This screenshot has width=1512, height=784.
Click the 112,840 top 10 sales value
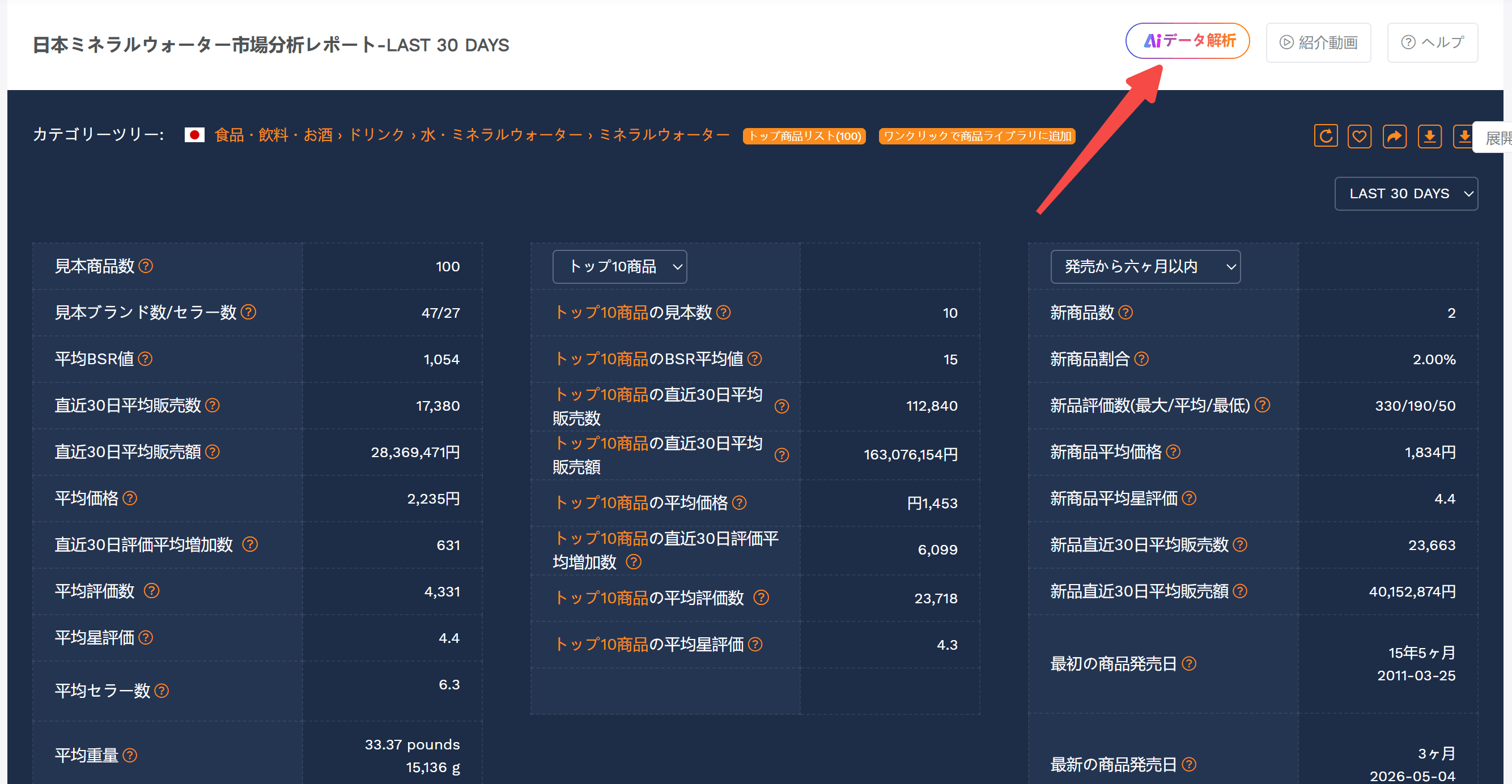point(932,406)
